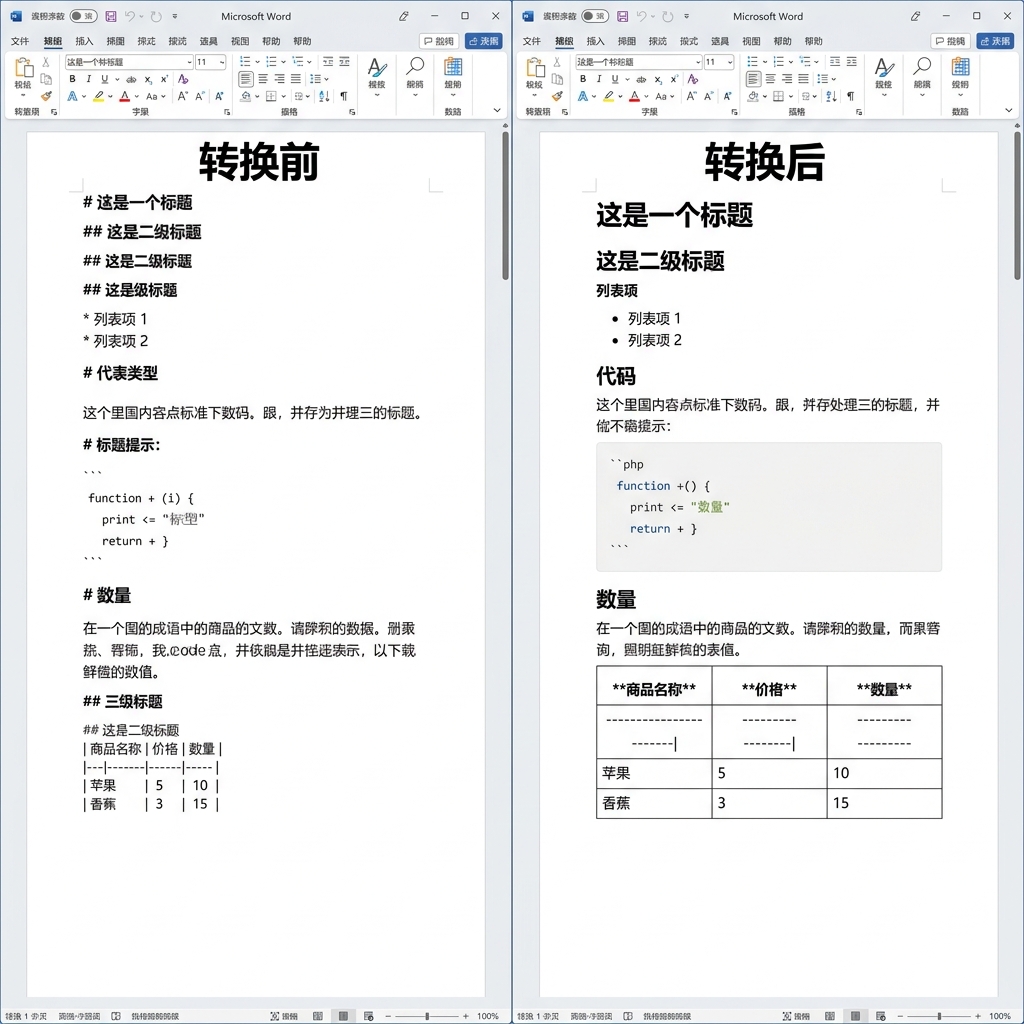Open 视图 tab in the 转换前 window
Image resolution: width=1024 pixels, height=1024 pixels.
(x=240, y=41)
